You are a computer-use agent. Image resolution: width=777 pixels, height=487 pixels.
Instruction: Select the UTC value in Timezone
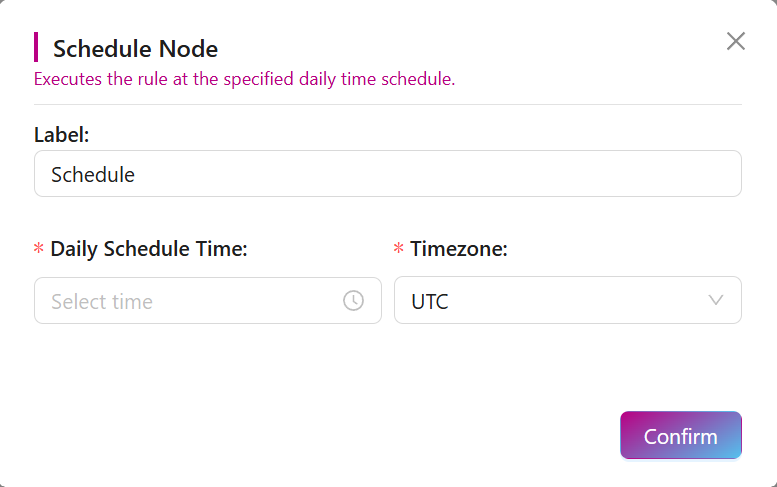click(430, 301)
